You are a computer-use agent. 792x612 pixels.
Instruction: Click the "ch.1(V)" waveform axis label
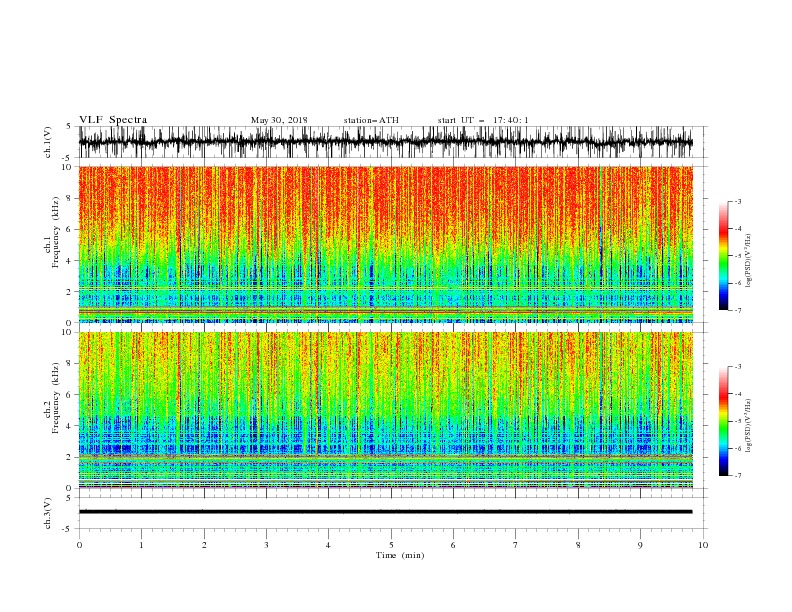tap(48, 142)
